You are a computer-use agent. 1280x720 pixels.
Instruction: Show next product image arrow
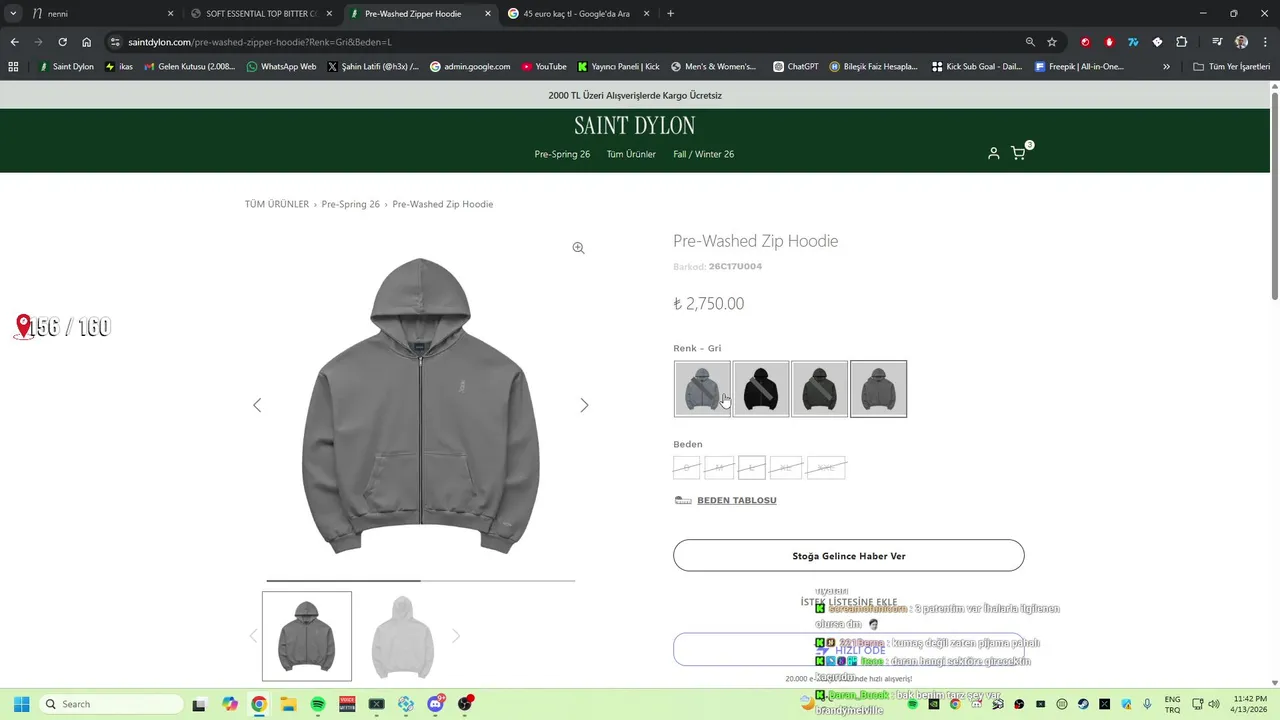[585, 405]
